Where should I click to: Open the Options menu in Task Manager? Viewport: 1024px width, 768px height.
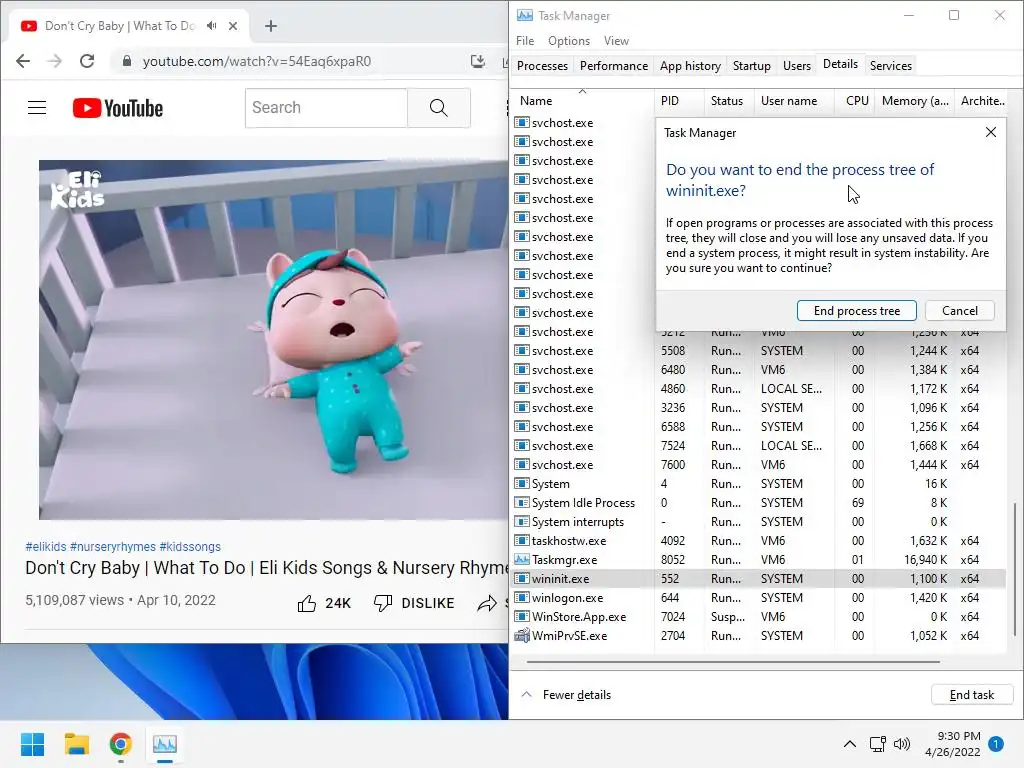569,40
